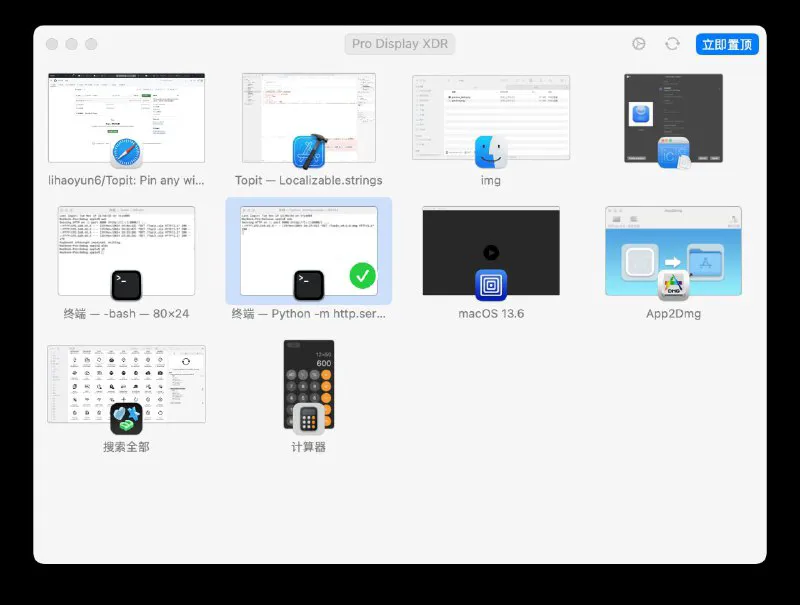Click Terminal icon on Python window
The width and height of the screenshot is (800, 605).
[x=309, y=285]
